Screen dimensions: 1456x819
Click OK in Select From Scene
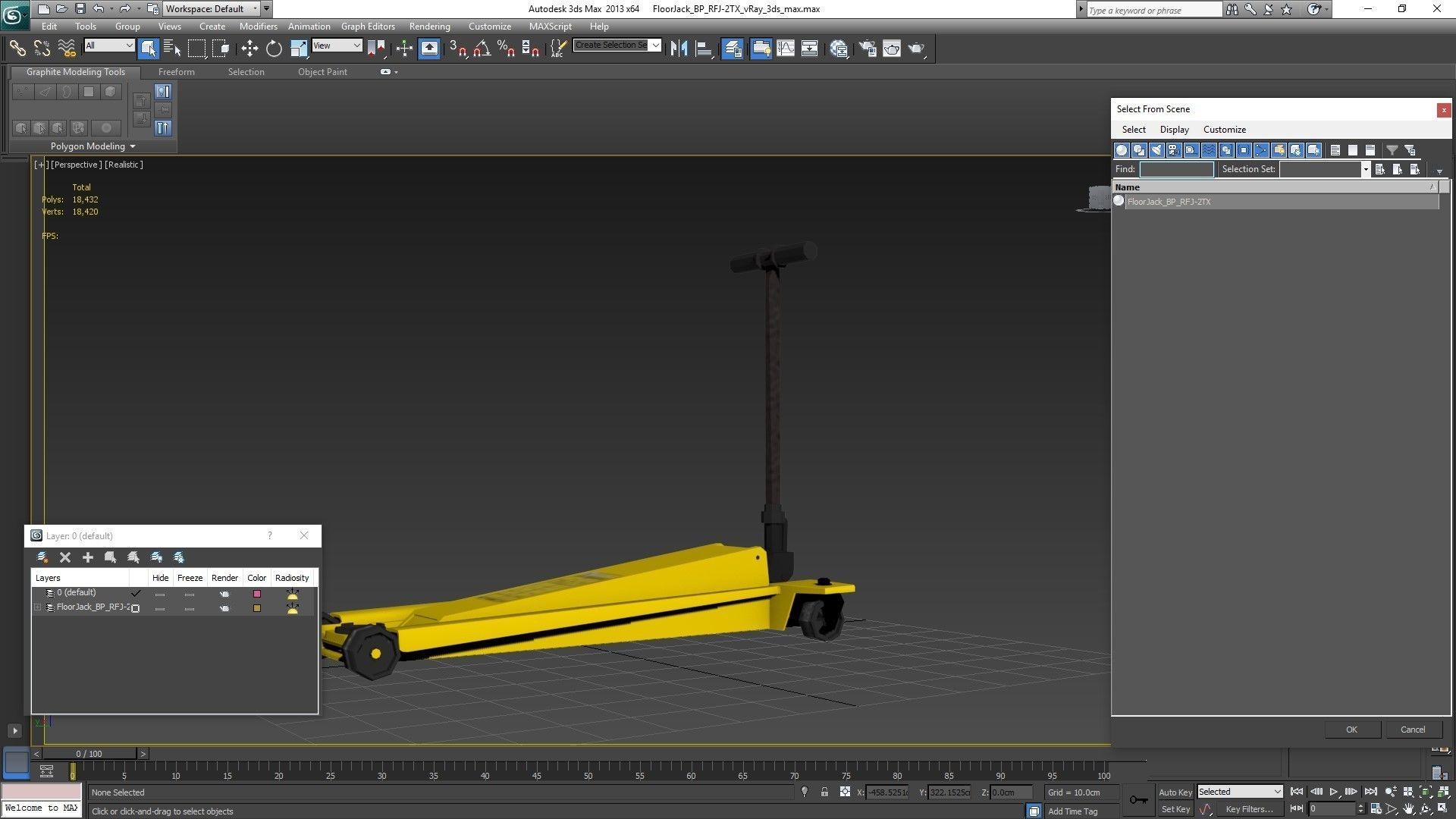(x=1351, y=730)
